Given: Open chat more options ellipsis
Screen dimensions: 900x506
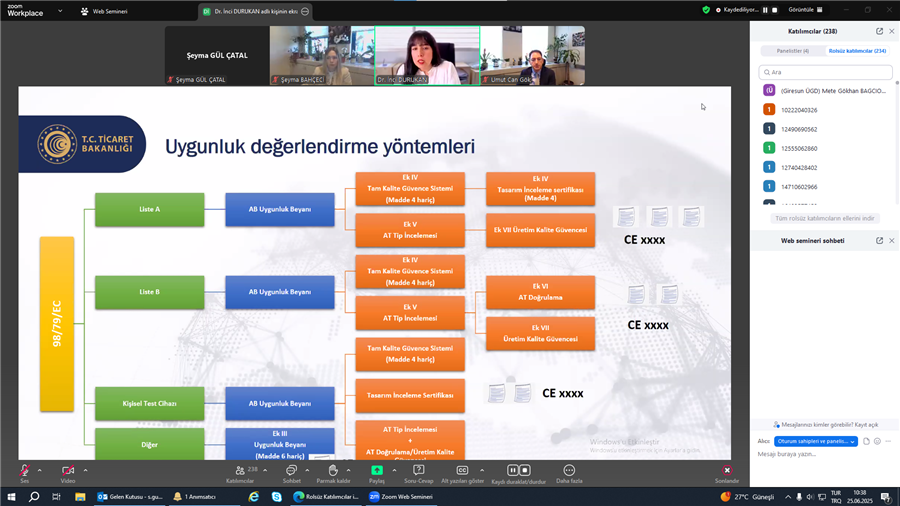Looking at the screenshot, I should [x=888, y=441].
